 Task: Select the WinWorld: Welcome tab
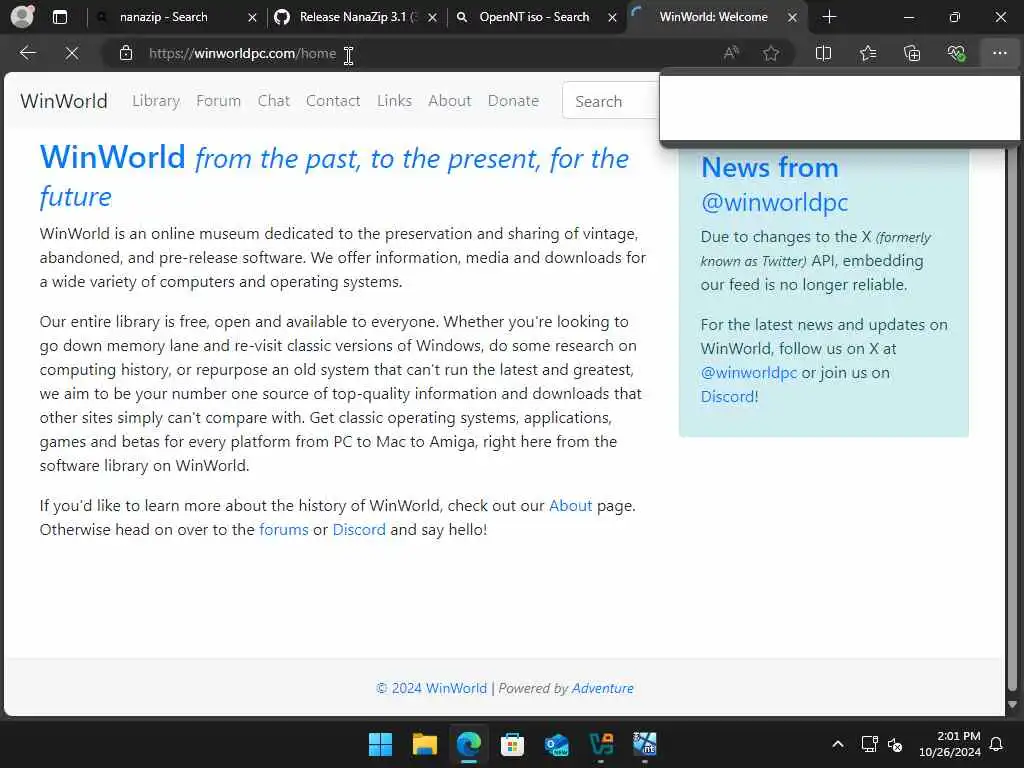pos(713,17)
